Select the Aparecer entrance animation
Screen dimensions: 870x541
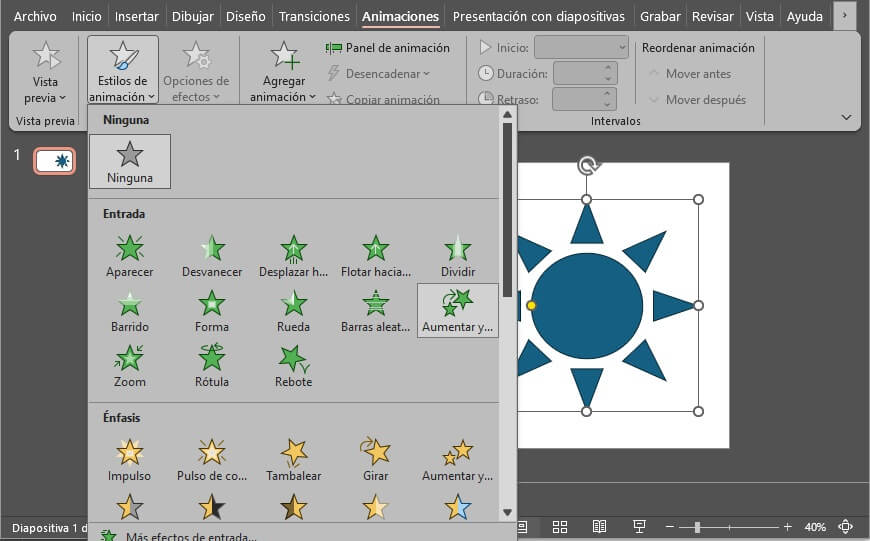(x=130, y=256)
